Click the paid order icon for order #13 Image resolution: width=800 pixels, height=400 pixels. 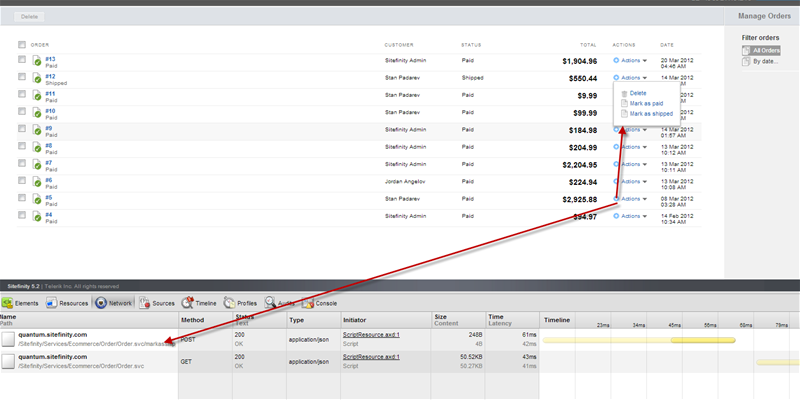pyautogui.click(x=36, y=61)
